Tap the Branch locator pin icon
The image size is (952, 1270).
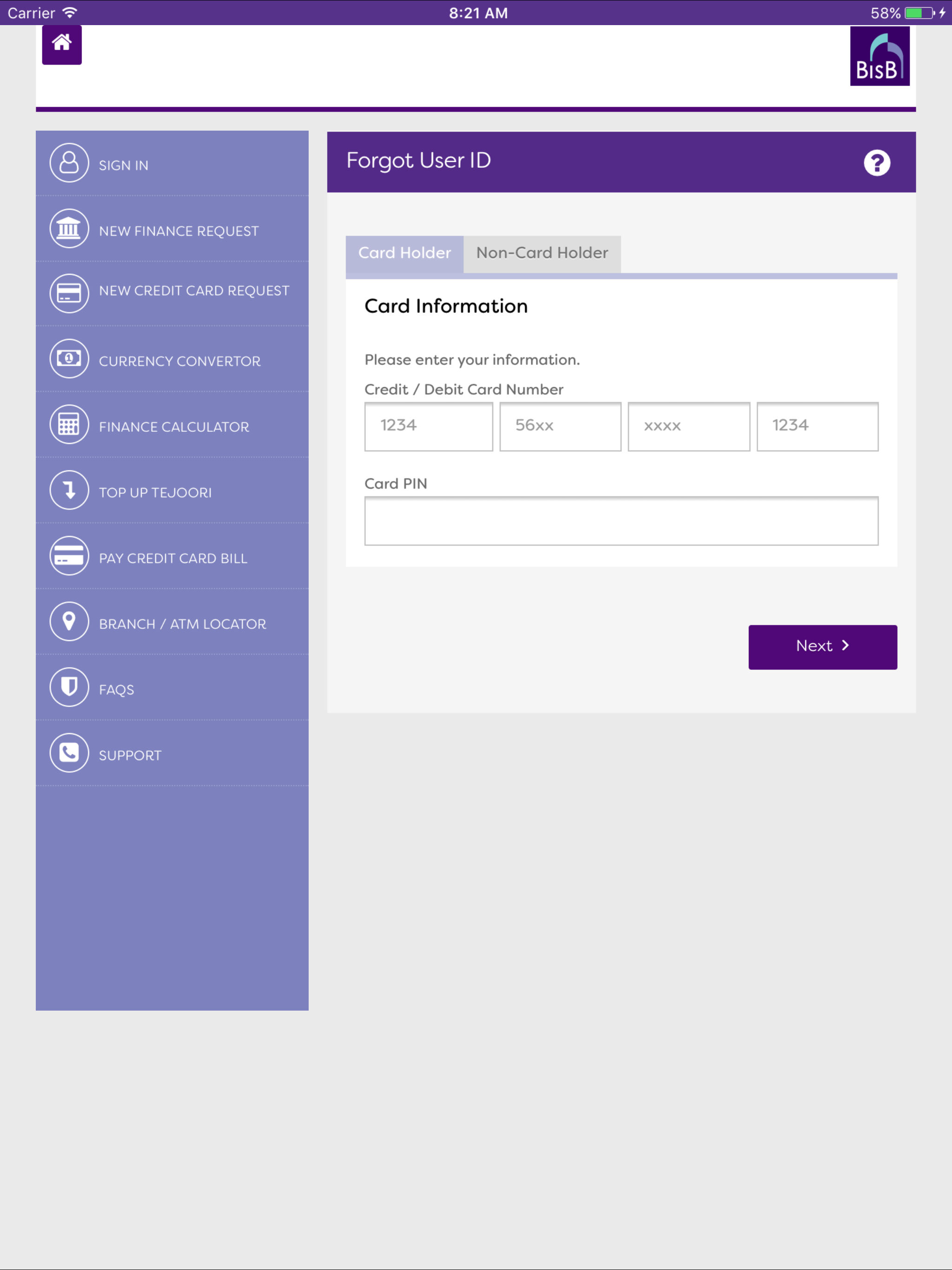point(69,622)
